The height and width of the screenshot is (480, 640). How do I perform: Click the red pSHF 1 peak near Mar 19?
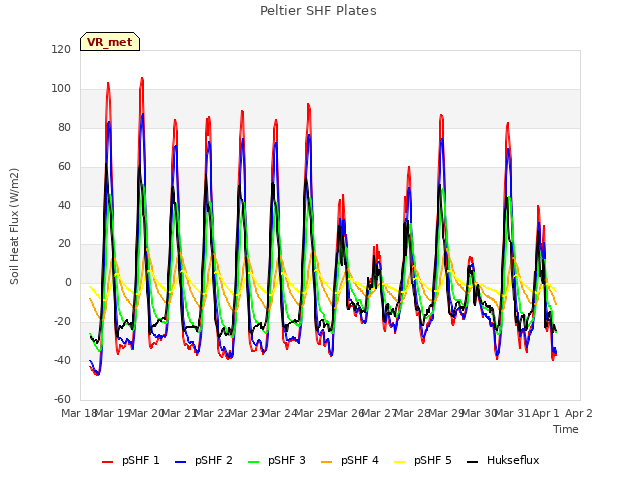point(108,83)
